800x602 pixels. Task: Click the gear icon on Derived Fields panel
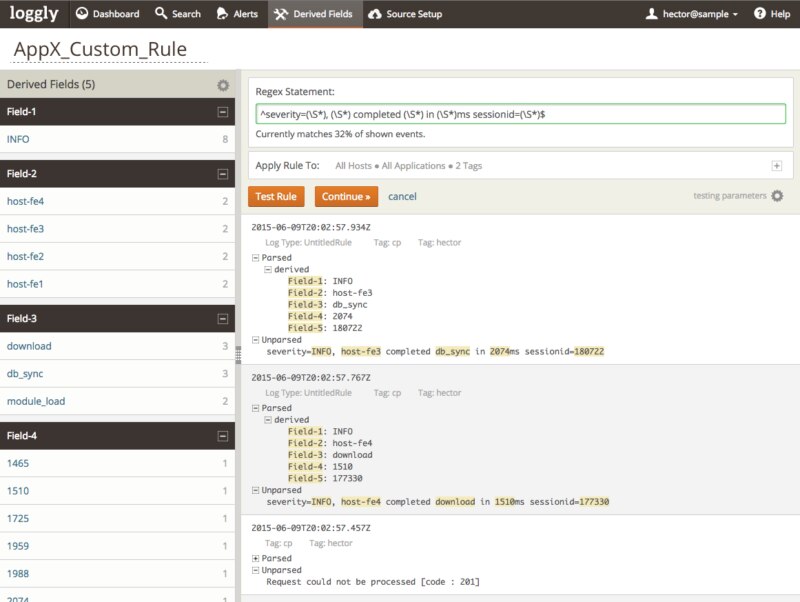pyautogui.click(x=225, y=85)
